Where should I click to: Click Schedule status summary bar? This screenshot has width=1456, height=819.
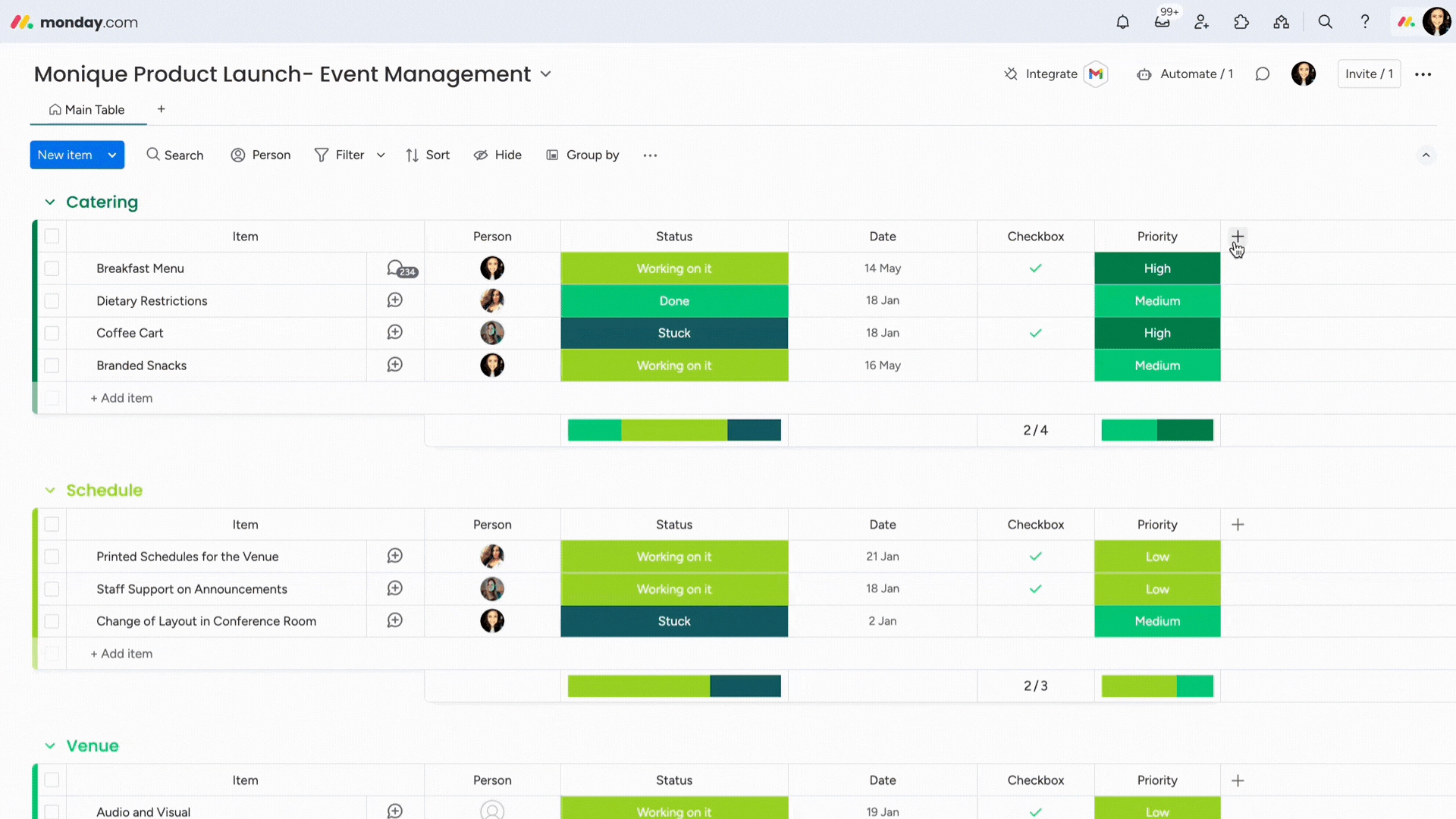pyautogui.click(x=674, y=686)
